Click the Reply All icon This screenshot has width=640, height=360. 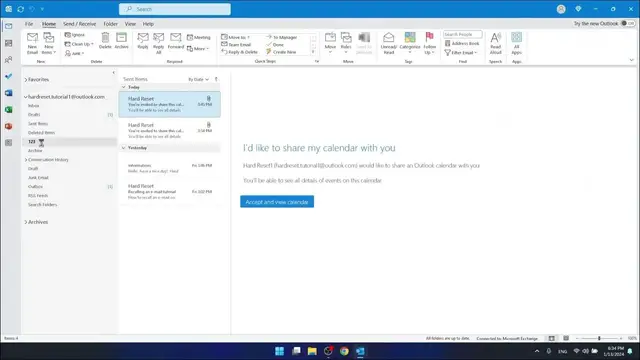158,38
